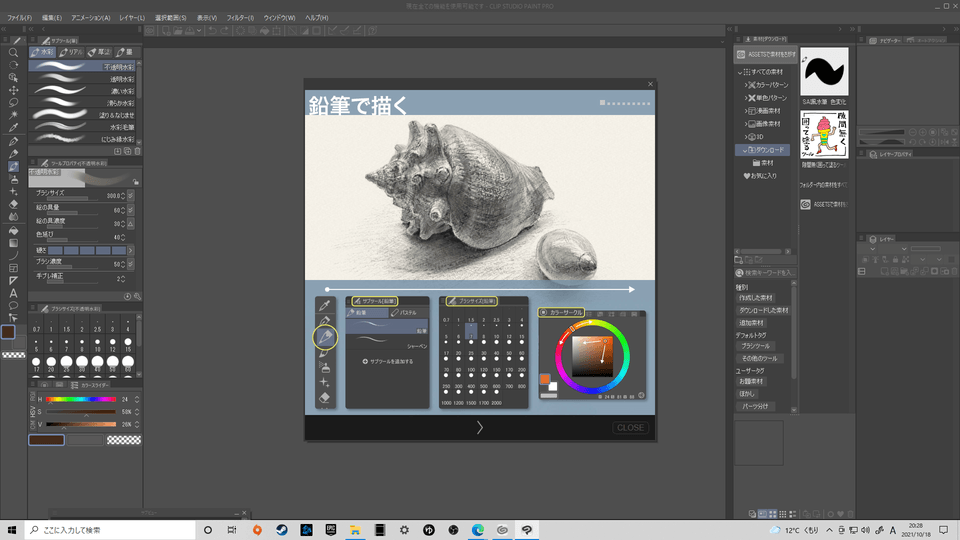Viewport: 960px width, 540px height.
Task: Select the Ruler tool
Action: (x=13, y=280)
